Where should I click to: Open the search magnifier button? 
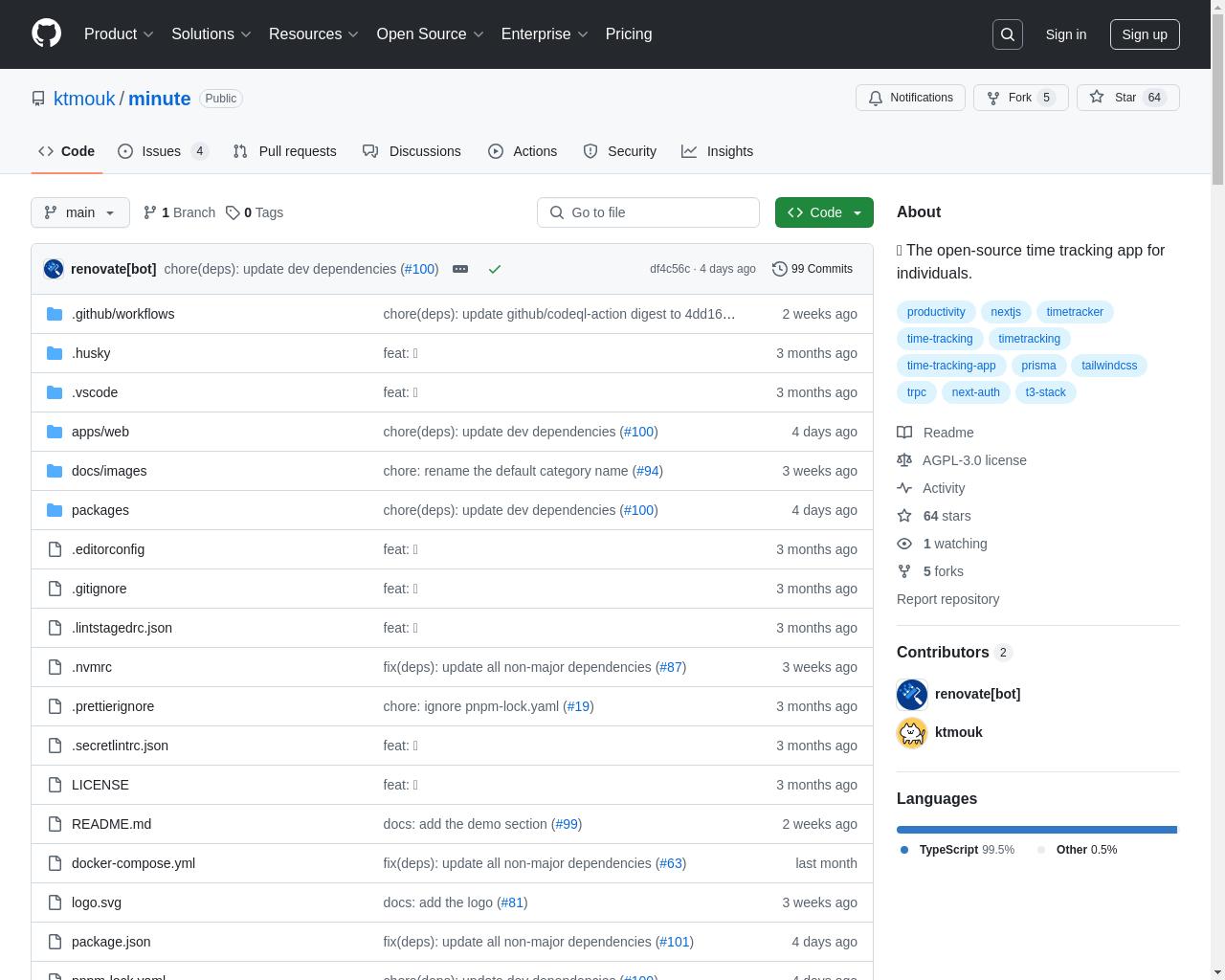pyautogui.click(x=1008, y=34)
